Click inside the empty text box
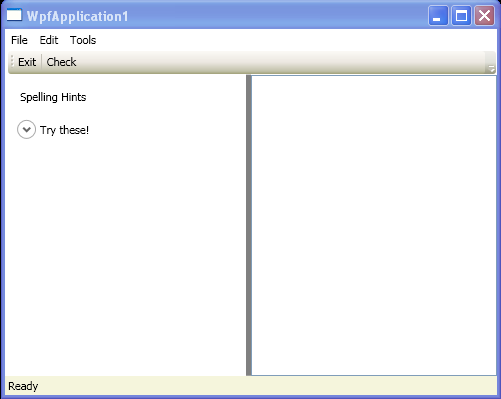 click(x=374, y=225)
